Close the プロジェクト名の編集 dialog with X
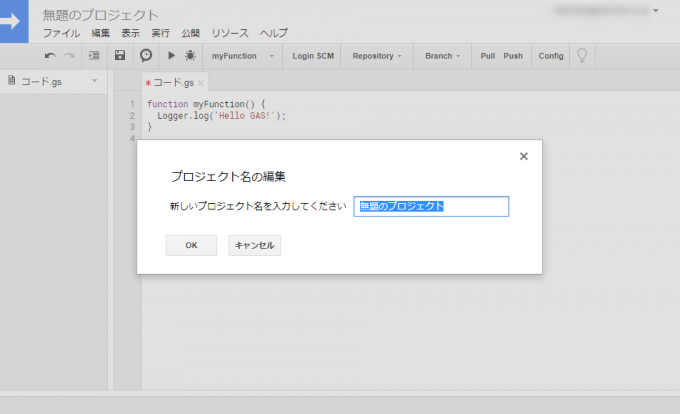The image size is (680, 414). click(524, 156)
